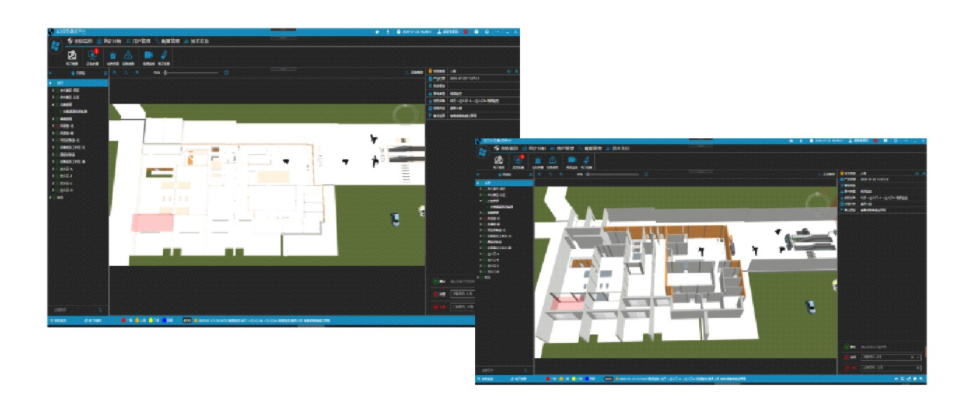This screenshot has height=400, width=955.
Task: Click the home icon in left window's title bar
Action: coord(376,32)
